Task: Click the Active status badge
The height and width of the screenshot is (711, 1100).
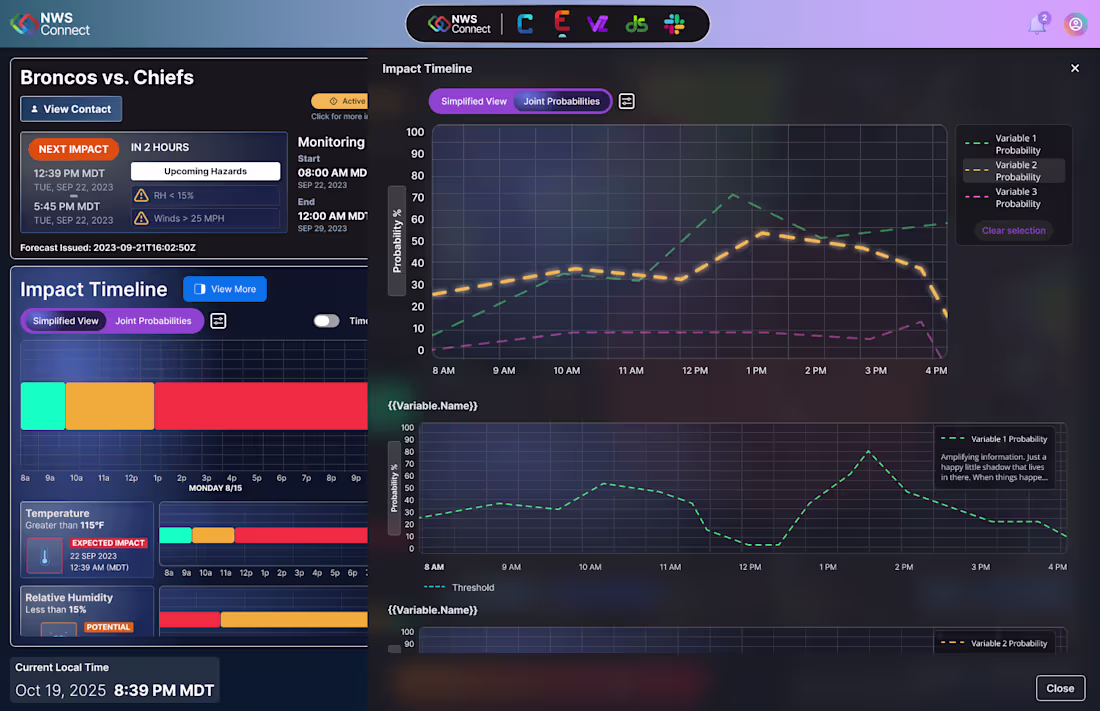Action: (340, 101)
